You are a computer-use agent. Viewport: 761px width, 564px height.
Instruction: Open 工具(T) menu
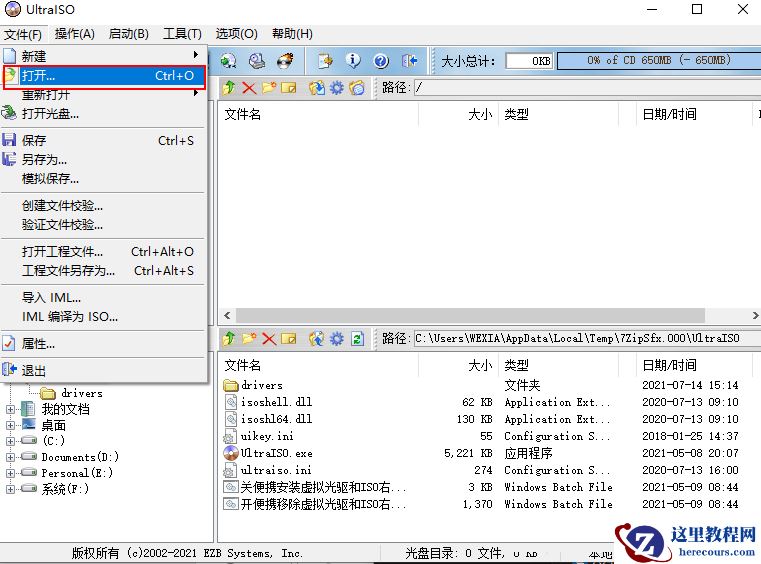coord(182,34)
